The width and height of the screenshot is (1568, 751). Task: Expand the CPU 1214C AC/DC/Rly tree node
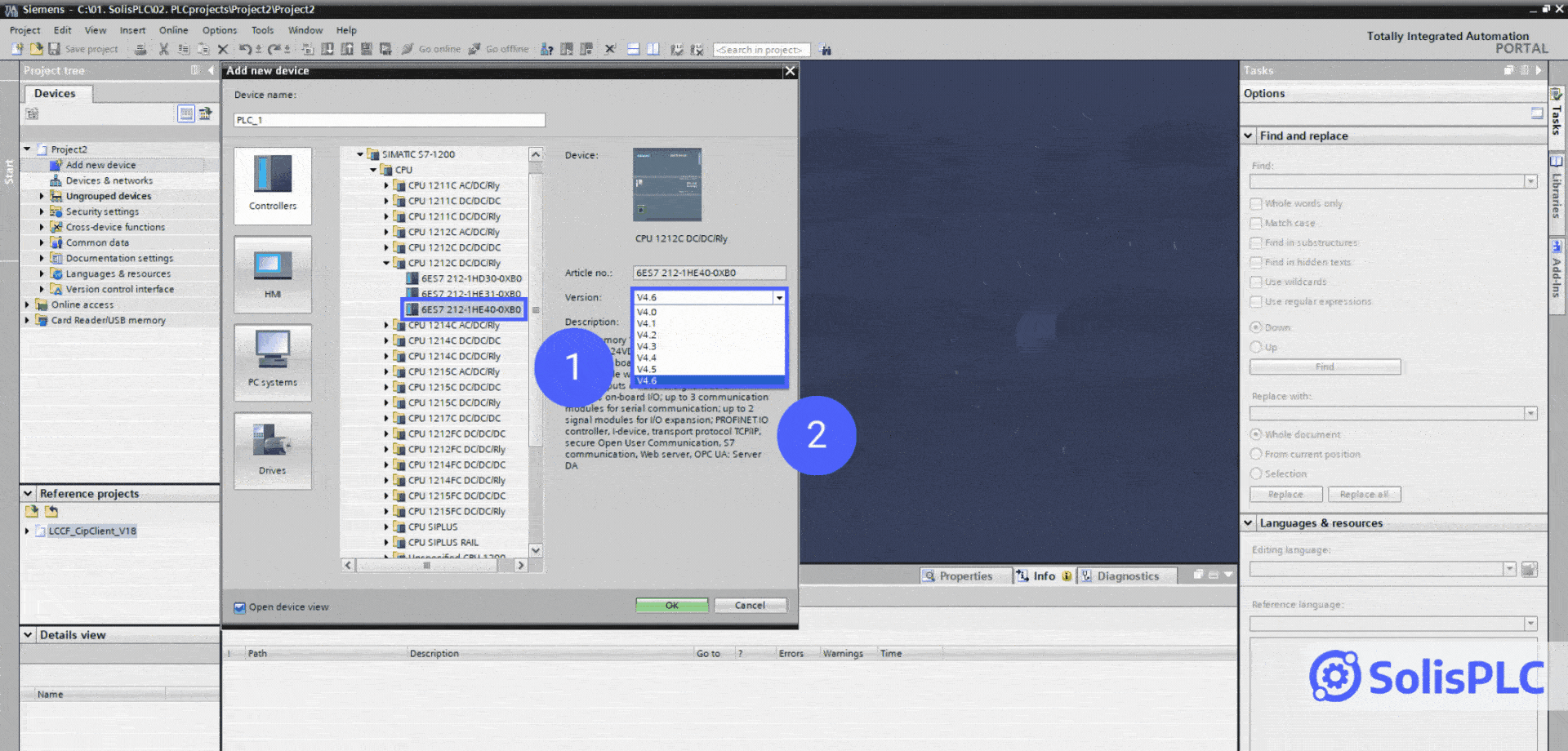tap(386, 325)
